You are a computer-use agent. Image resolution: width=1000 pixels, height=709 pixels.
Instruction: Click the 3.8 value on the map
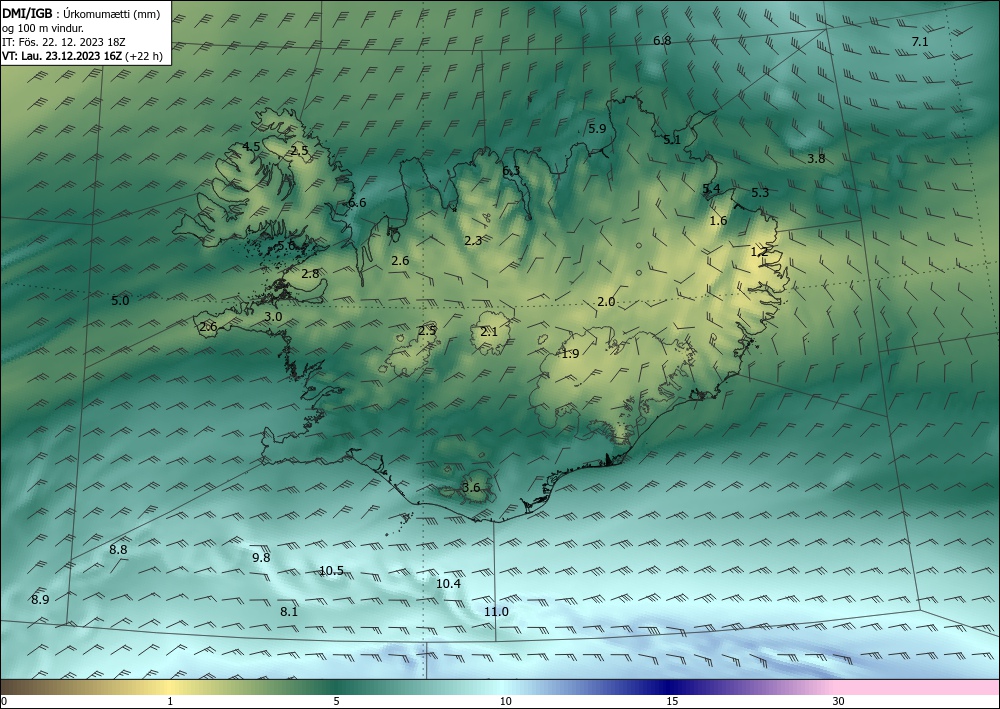(816, 159)
